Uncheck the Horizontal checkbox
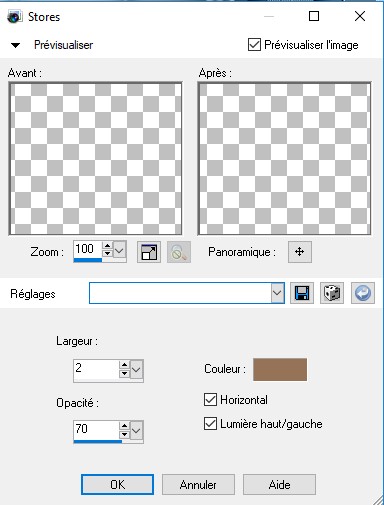The width and height of the screenshot is (384, 505). (210, 400)
